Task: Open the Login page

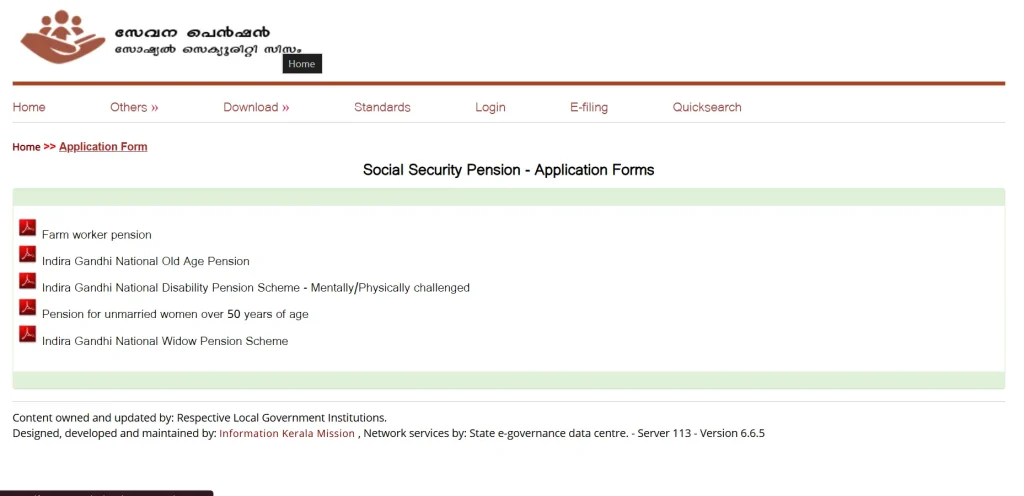Action: tap(490, 107)
